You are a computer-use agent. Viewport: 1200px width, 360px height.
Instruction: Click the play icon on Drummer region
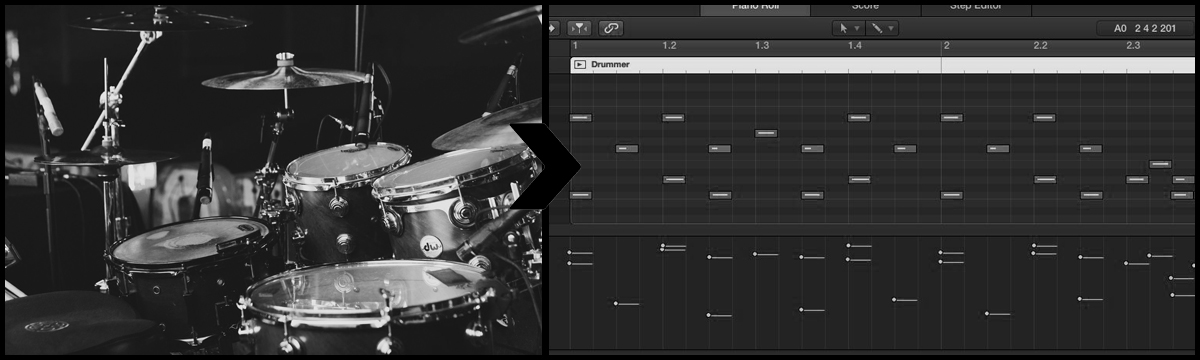click(x=580, y=64)
